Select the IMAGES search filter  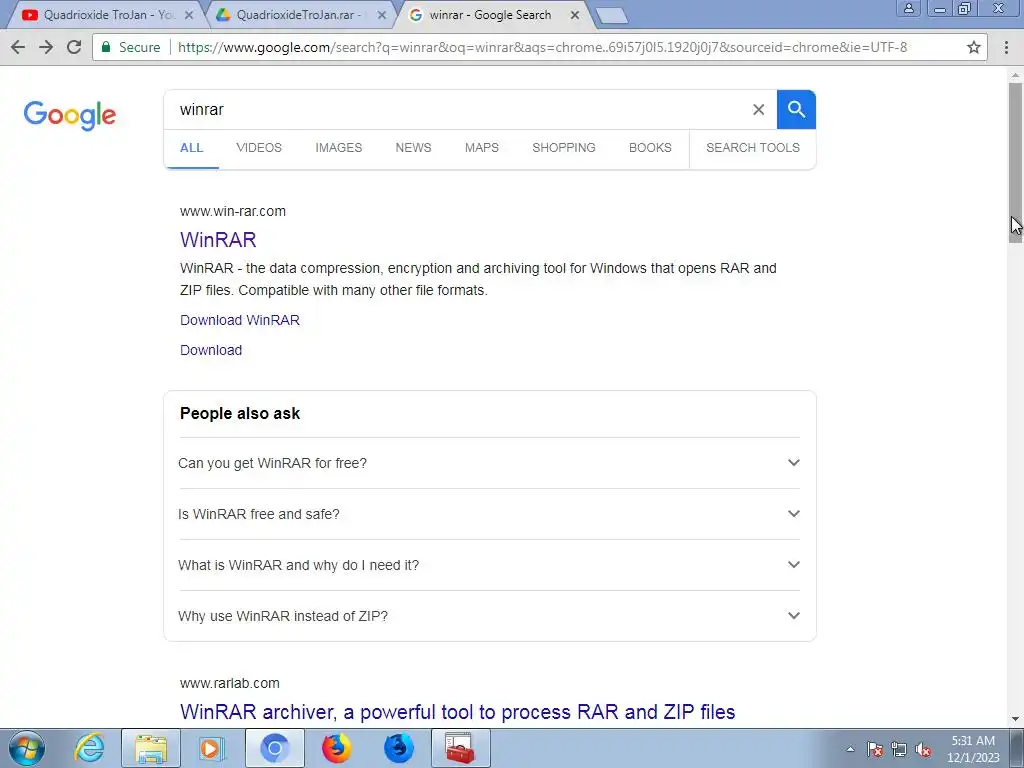(x=338, y=148)
